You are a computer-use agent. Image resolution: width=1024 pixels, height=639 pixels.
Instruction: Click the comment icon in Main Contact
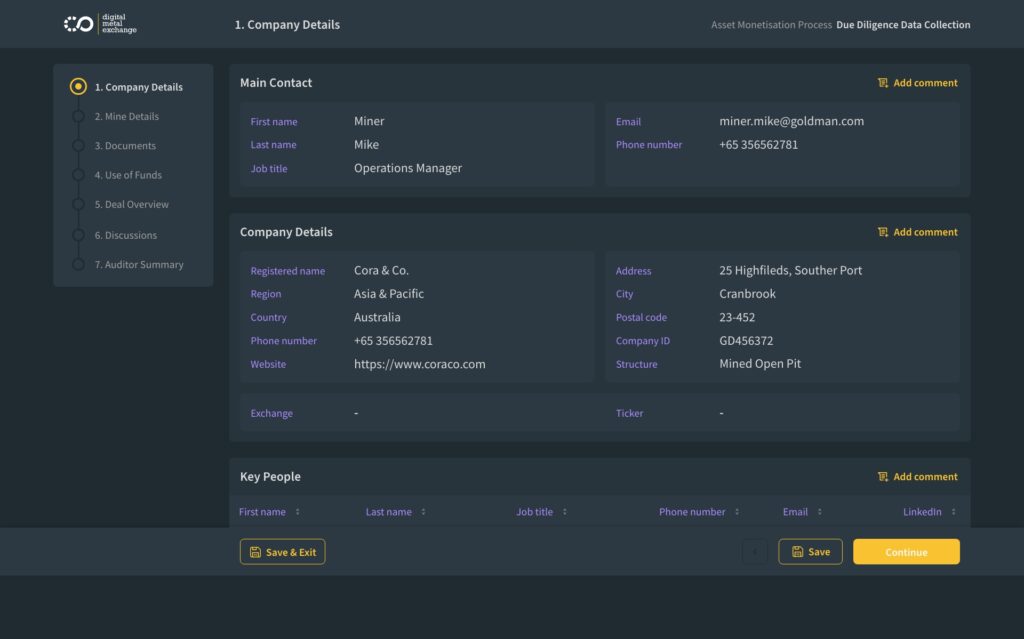(x=883, y=83)
